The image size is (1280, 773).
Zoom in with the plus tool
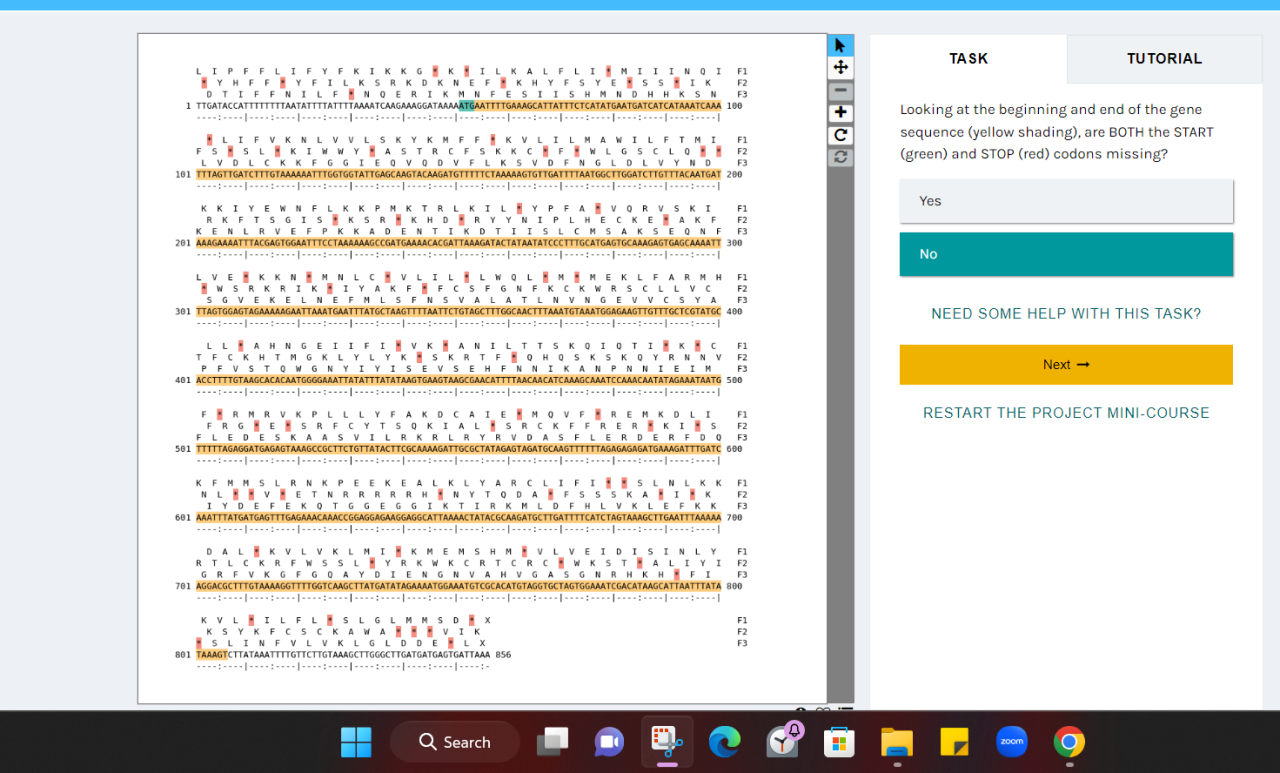pos(840,113)
